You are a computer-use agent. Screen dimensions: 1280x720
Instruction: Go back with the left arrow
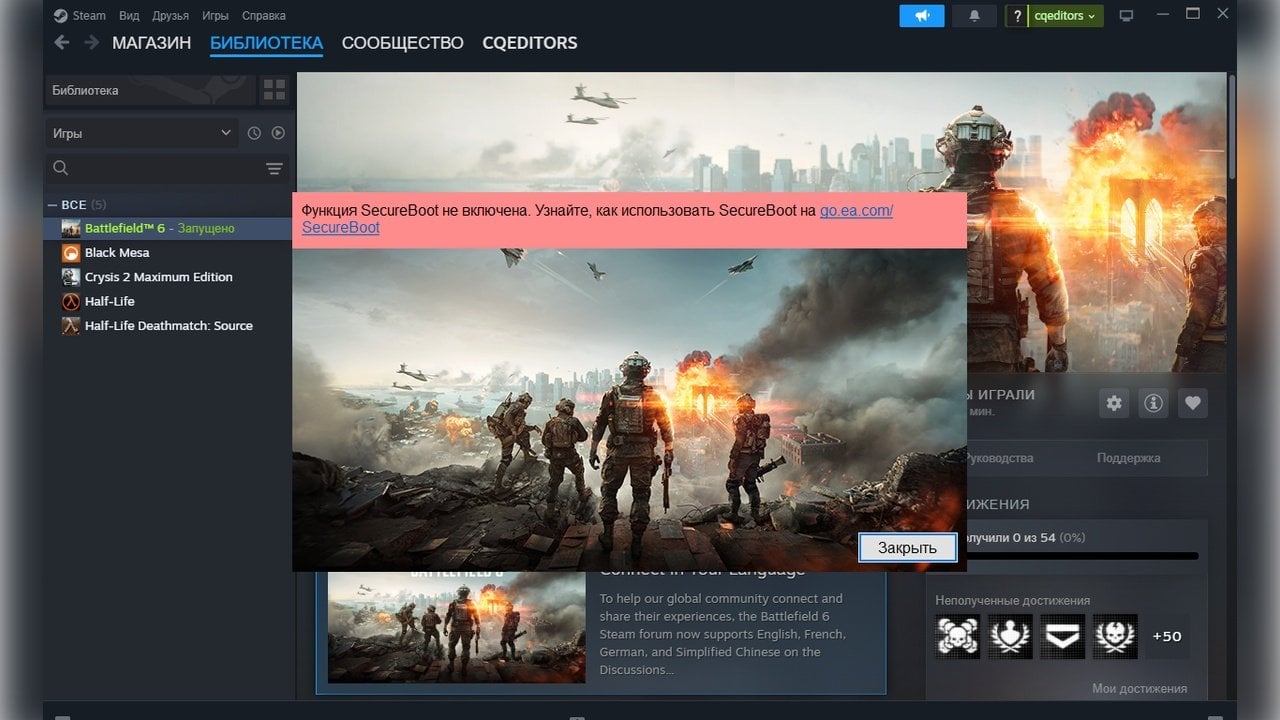point(62,42)
